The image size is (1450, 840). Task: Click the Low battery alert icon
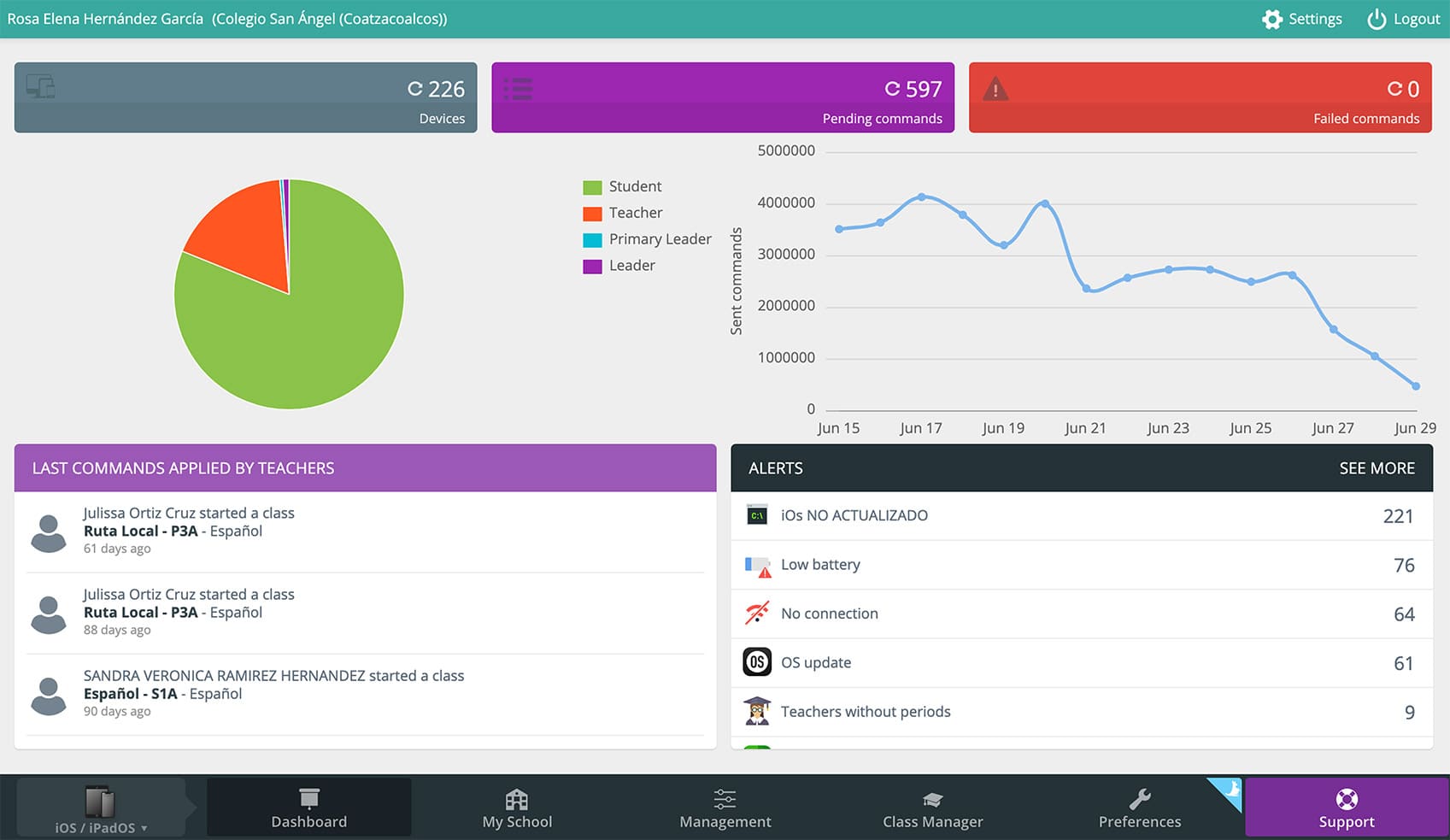(x=758, y=565)
